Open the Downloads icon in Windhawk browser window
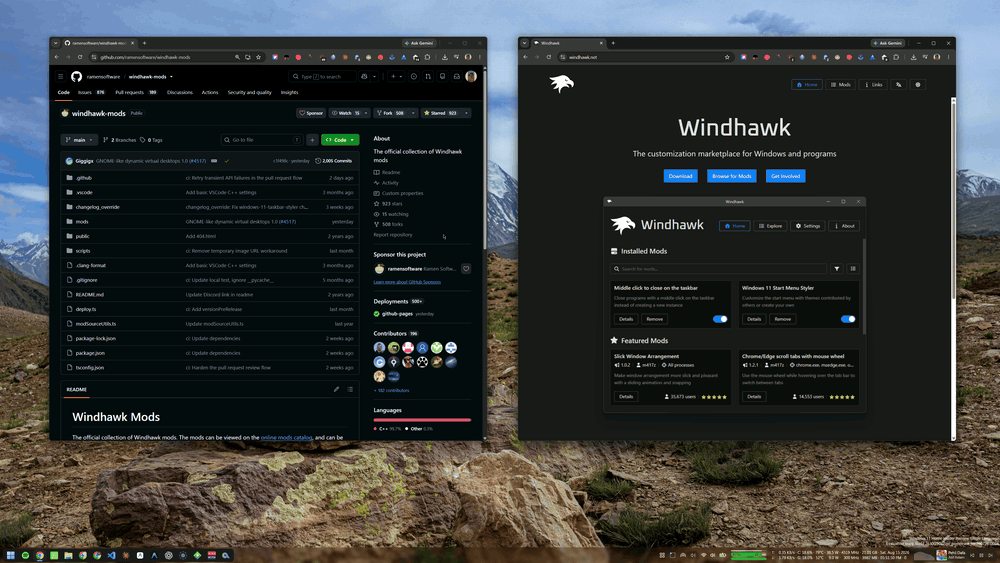1000x563 pixels. tap(913, 57)
